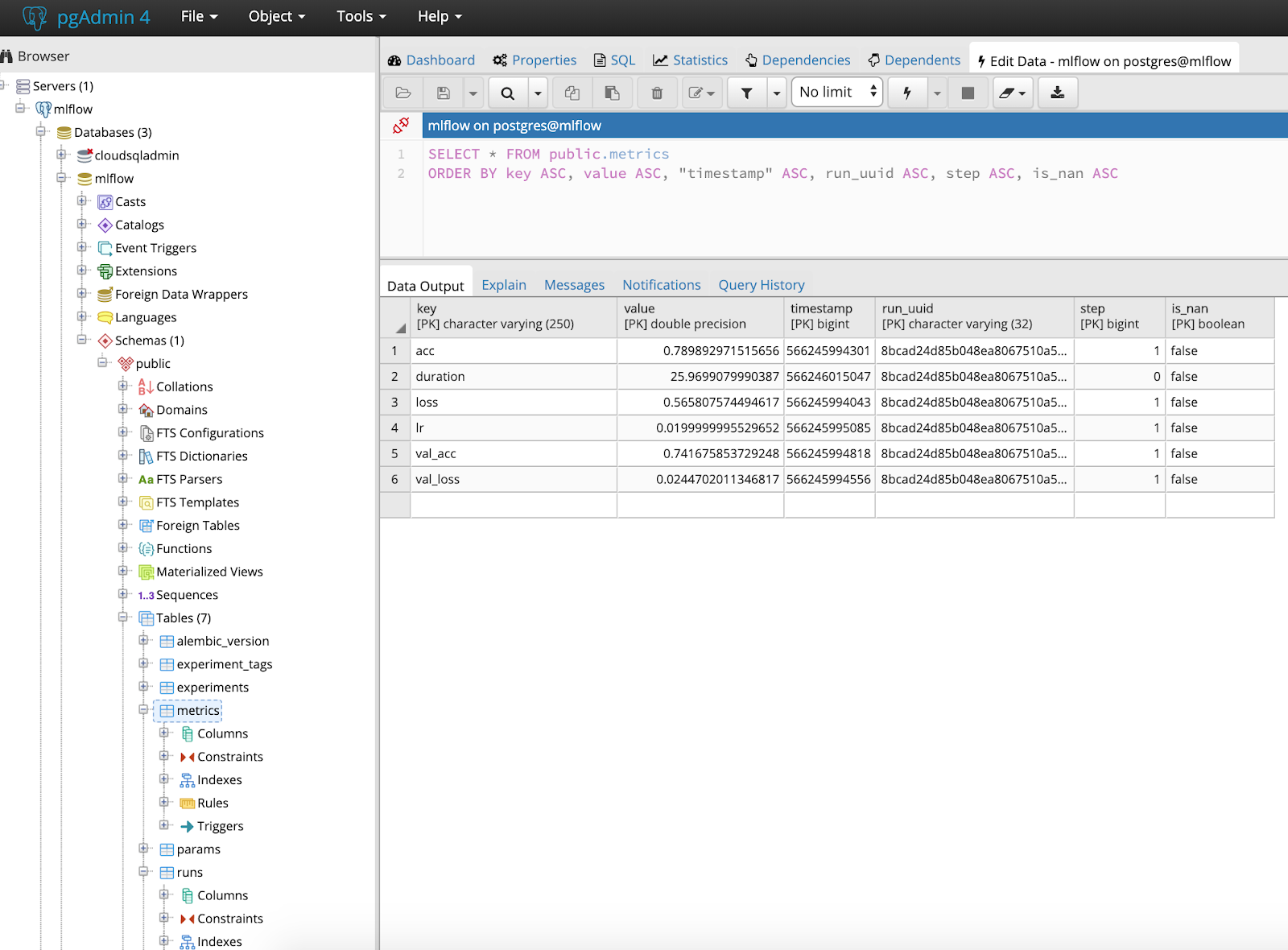Open the No limit rows dropdown
This screenshot has height=950, width=1288.
tap(837, 93)
